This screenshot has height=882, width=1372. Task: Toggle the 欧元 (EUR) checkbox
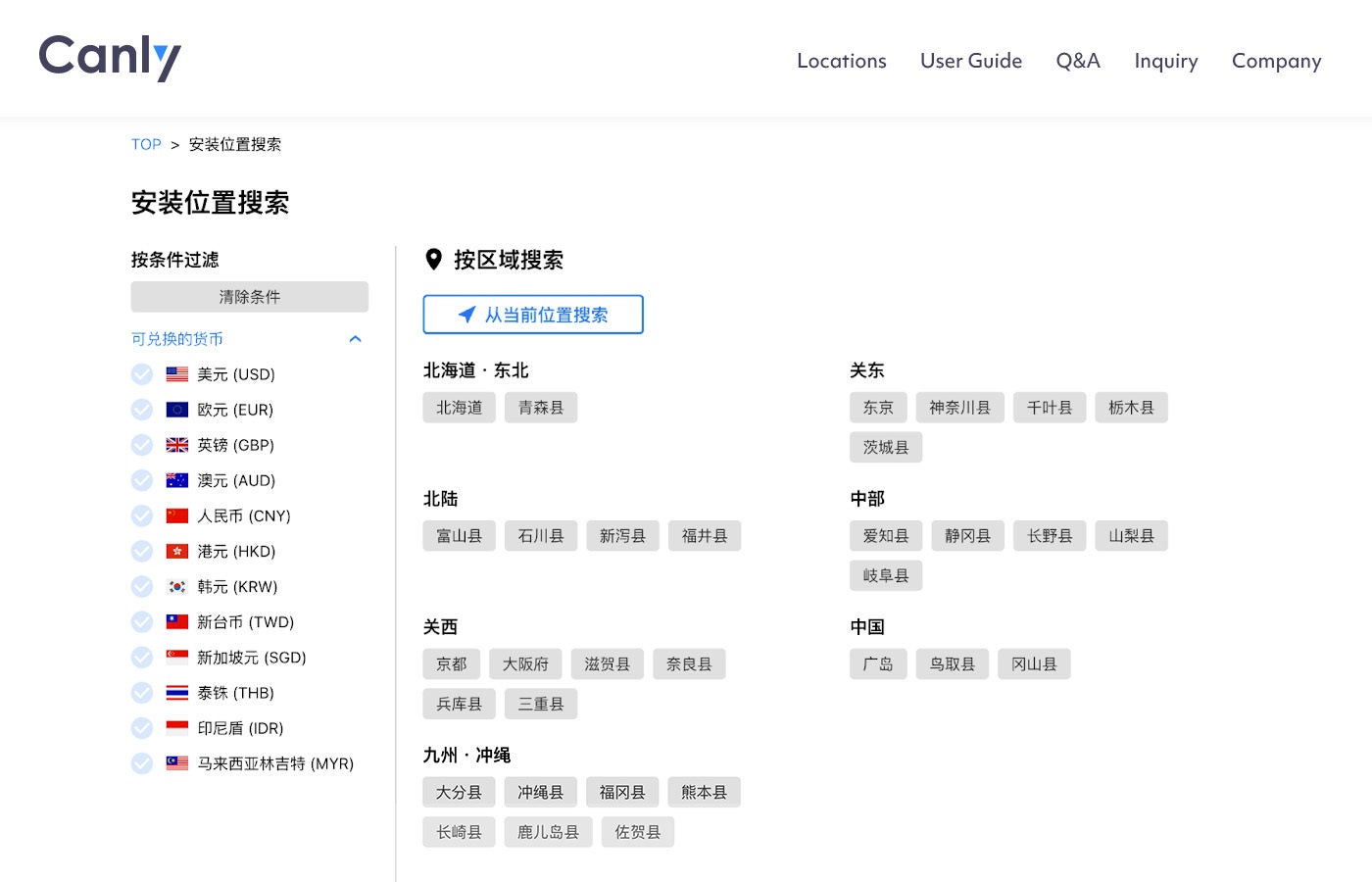point(142,410)
